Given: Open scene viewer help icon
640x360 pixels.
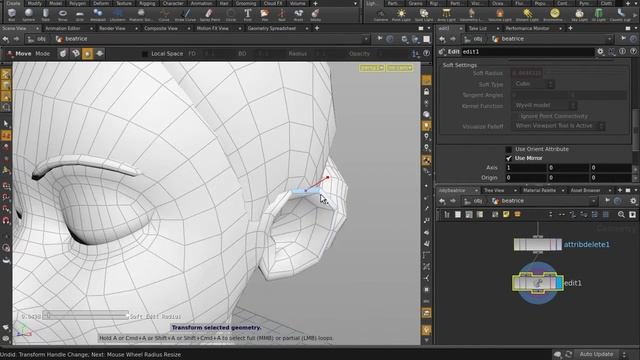Looking at the screenshot, I should [427, 53].
